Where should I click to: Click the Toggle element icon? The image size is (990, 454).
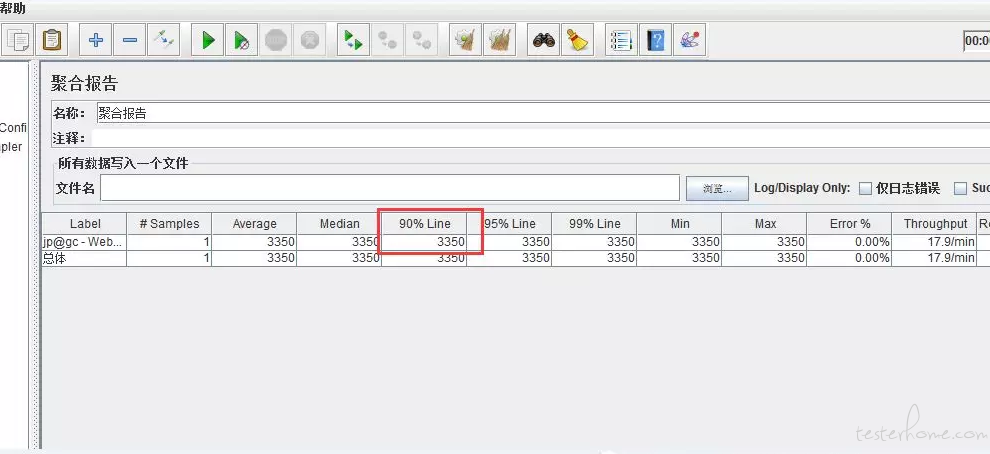(164, 40)
